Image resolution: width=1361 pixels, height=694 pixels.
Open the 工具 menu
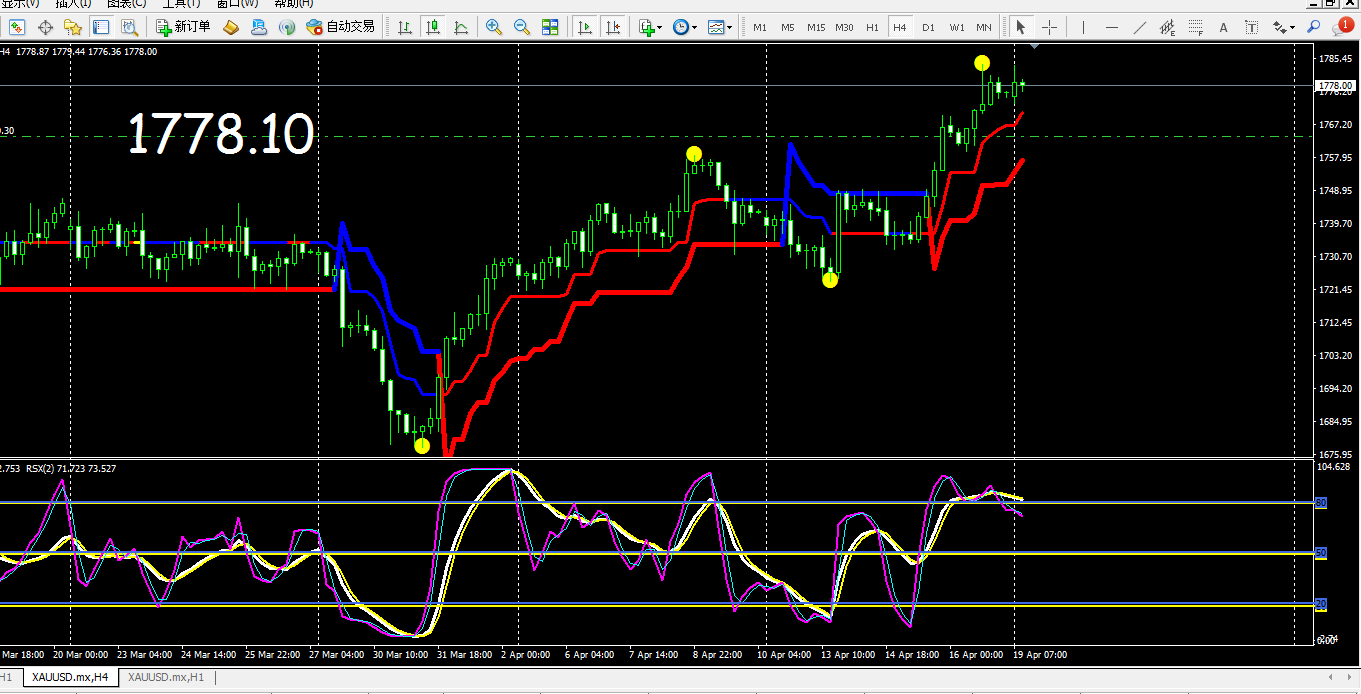[x=182, y=3]
